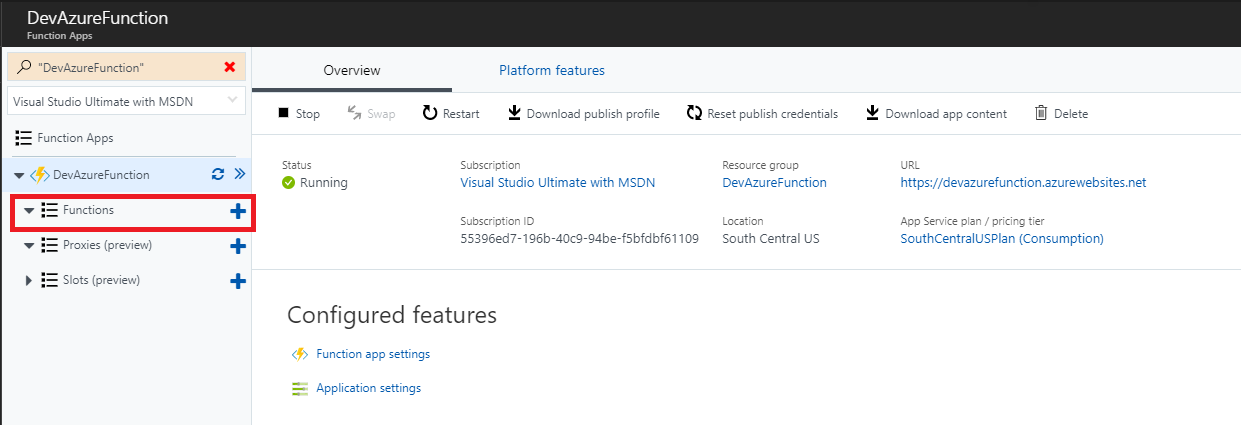
Task: Click the red X to clear search
Action: click(x=230, y=67)
